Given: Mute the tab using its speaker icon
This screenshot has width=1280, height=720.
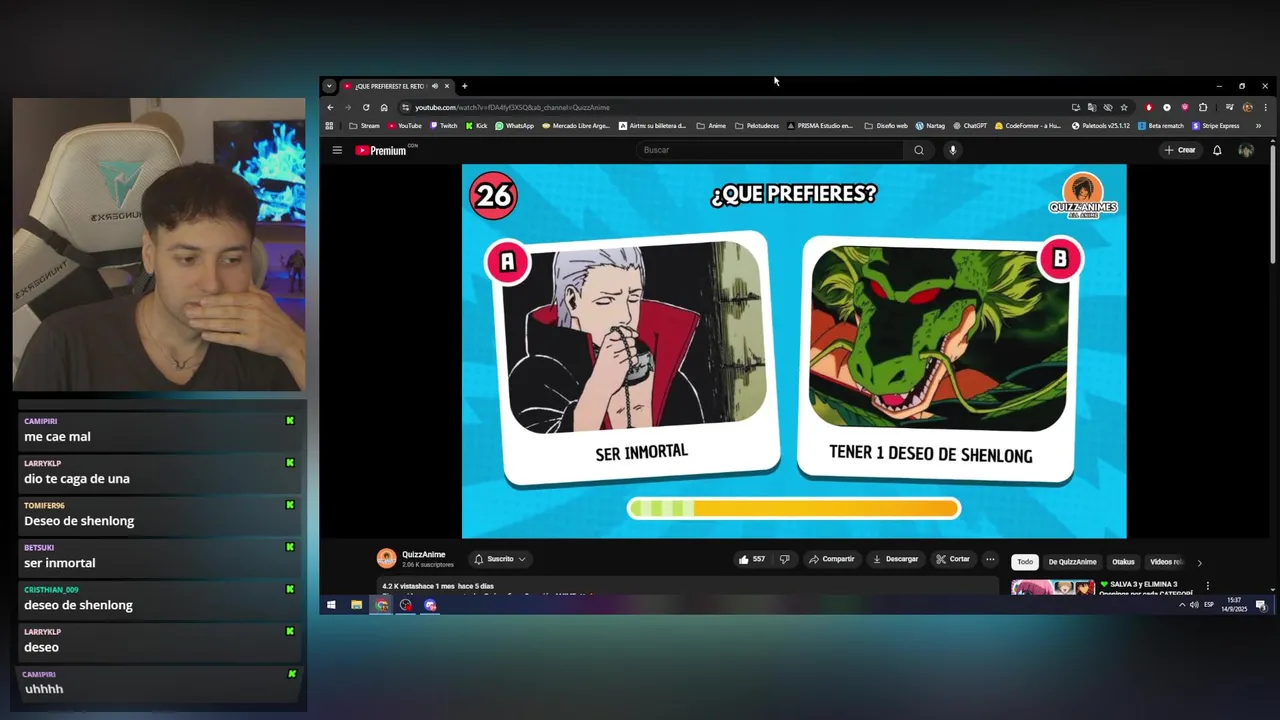Looking at the screenshot, I should [434, 86].
